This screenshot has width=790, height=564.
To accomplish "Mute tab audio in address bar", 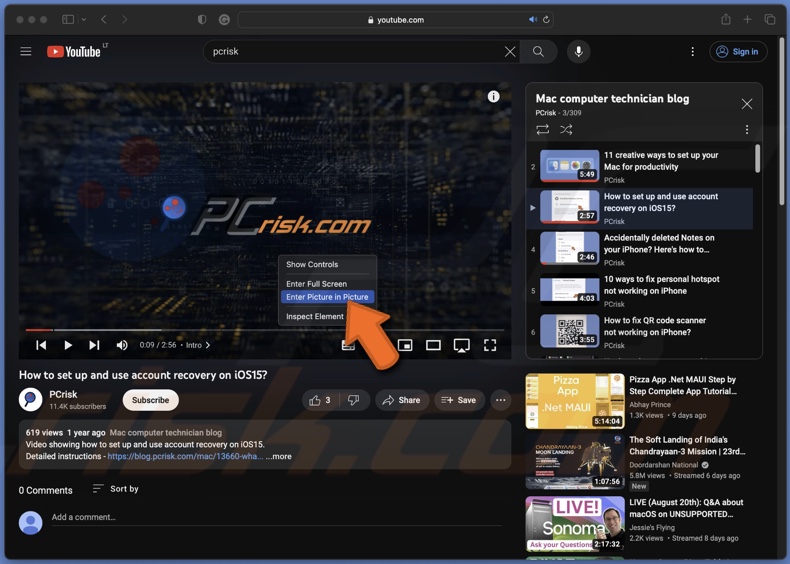I will click(x=533, y=20).
